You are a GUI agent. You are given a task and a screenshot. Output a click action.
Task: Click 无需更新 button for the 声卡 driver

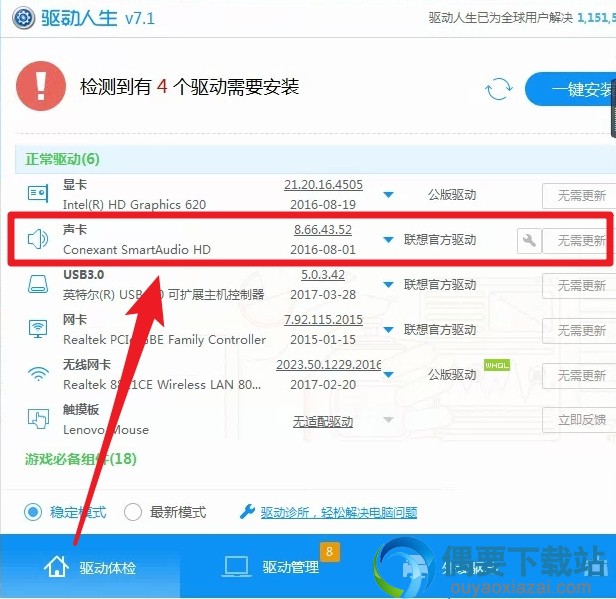point(579,240)
